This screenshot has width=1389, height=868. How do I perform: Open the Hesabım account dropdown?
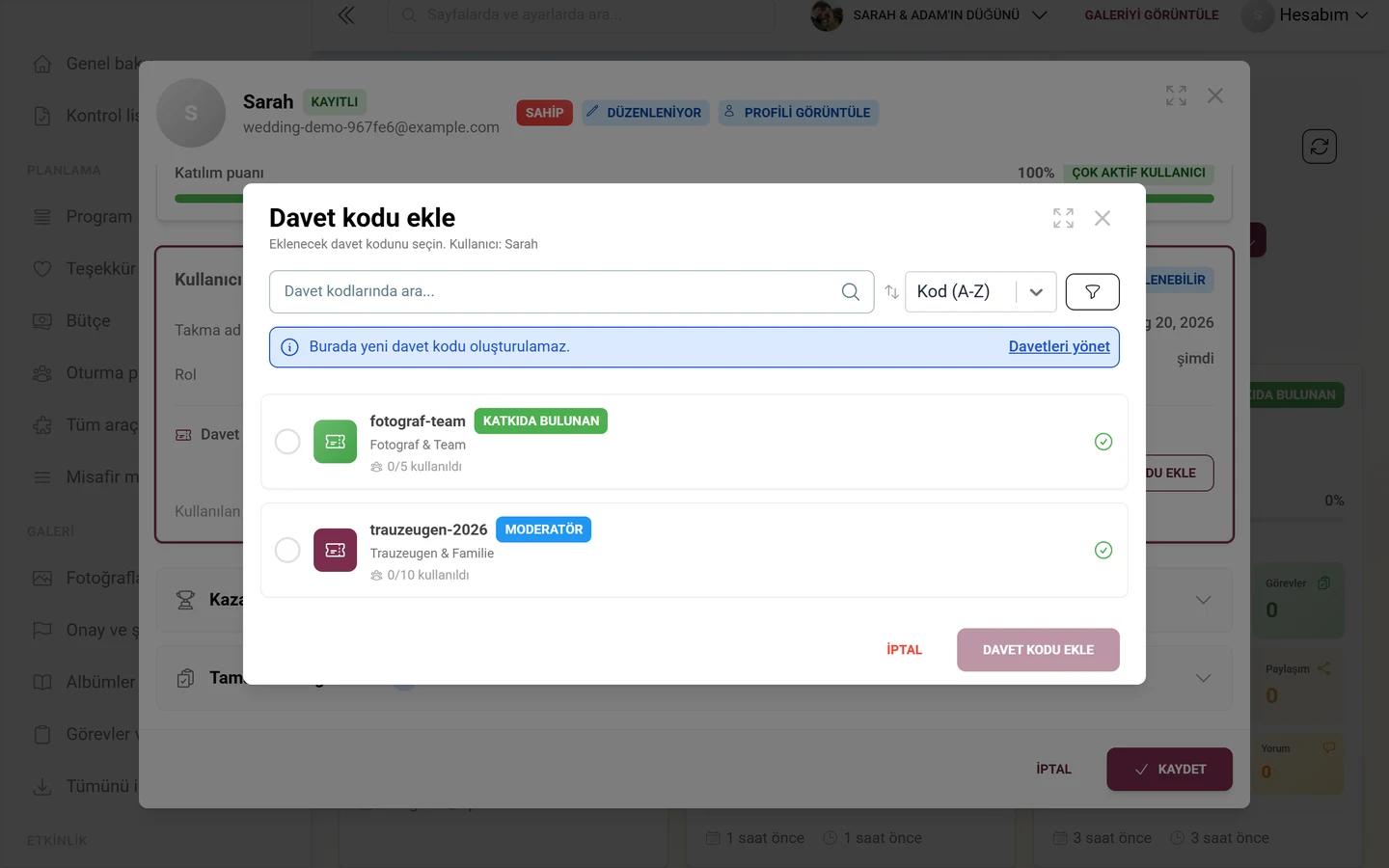point(1306,15)
